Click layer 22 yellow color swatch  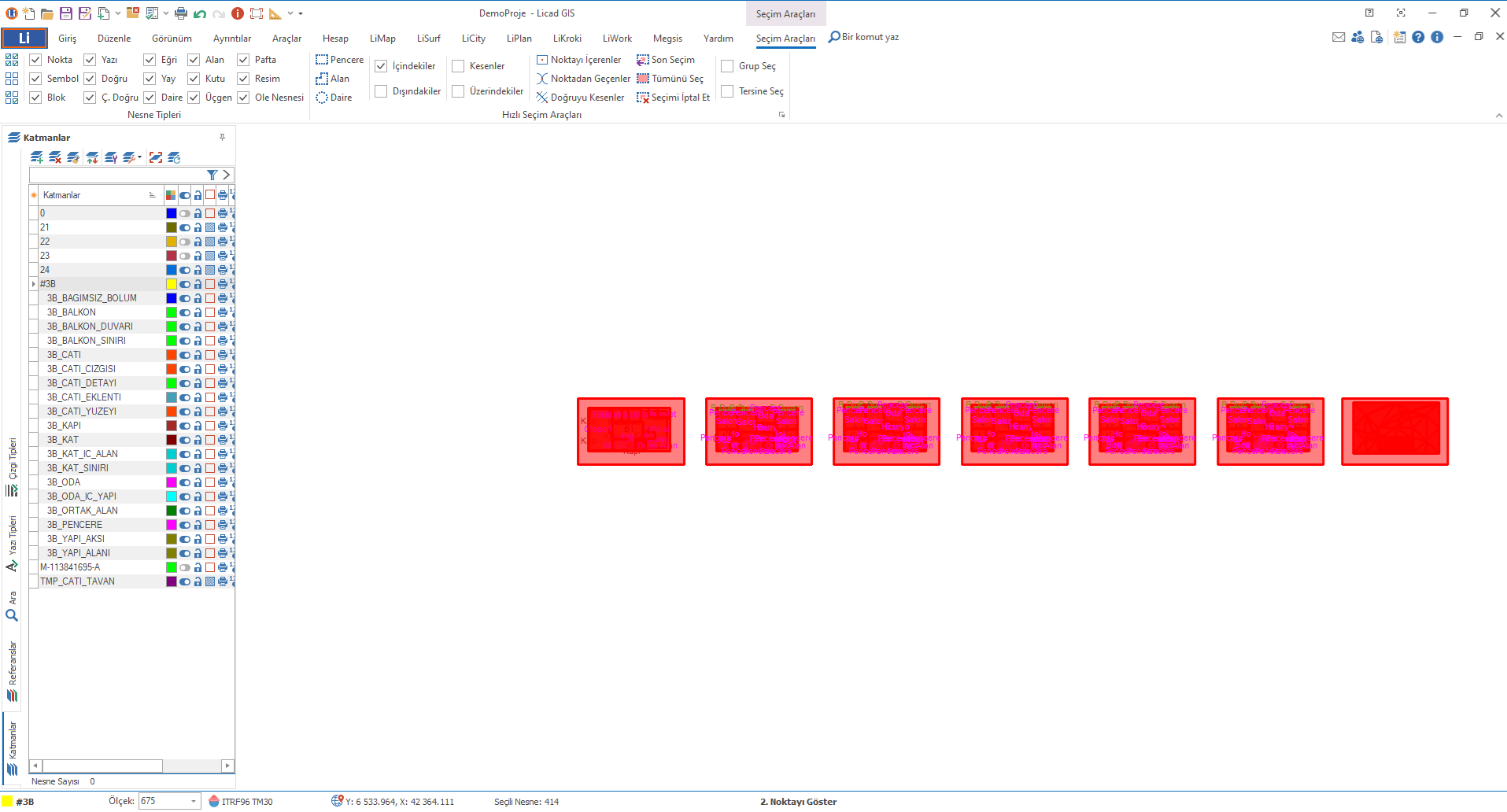point(172,242)
